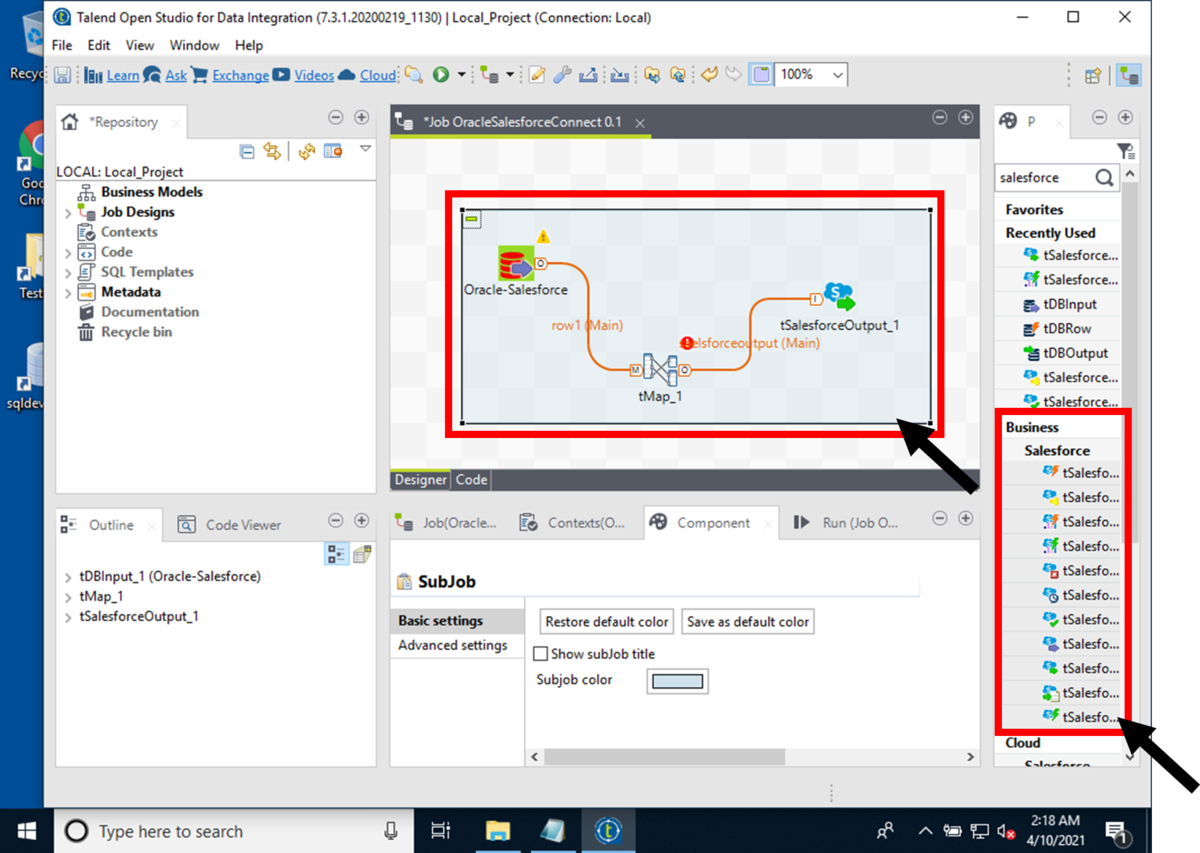Click the palette search field containing salesforce

point(1044,177)
